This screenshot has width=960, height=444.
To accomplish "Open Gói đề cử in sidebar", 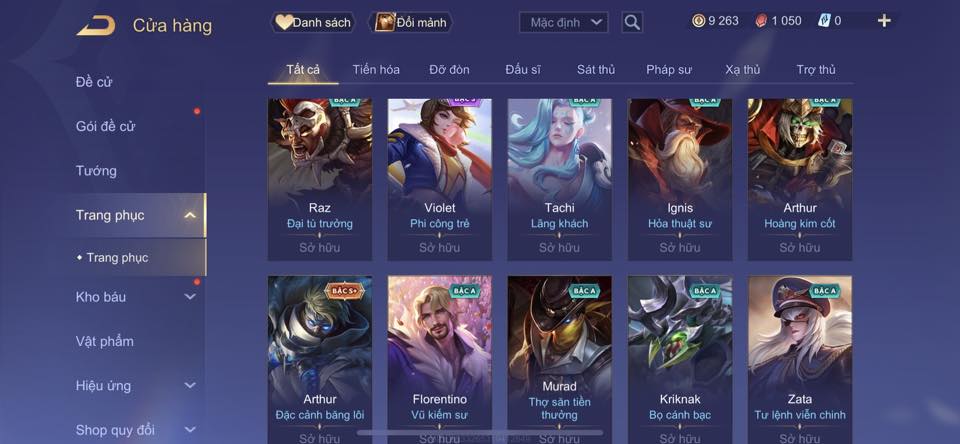I will pos(105,126).
